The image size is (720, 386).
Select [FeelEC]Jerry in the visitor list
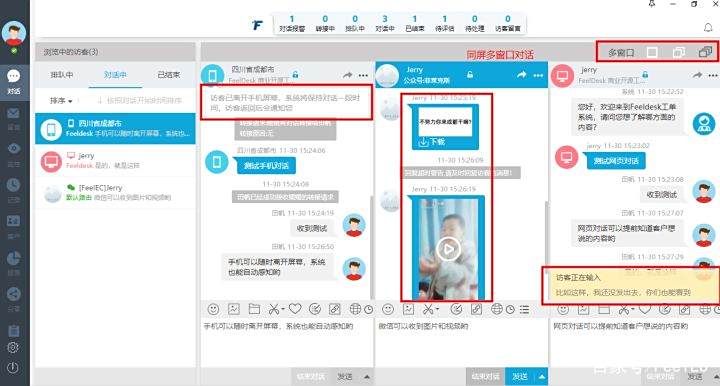115,193
